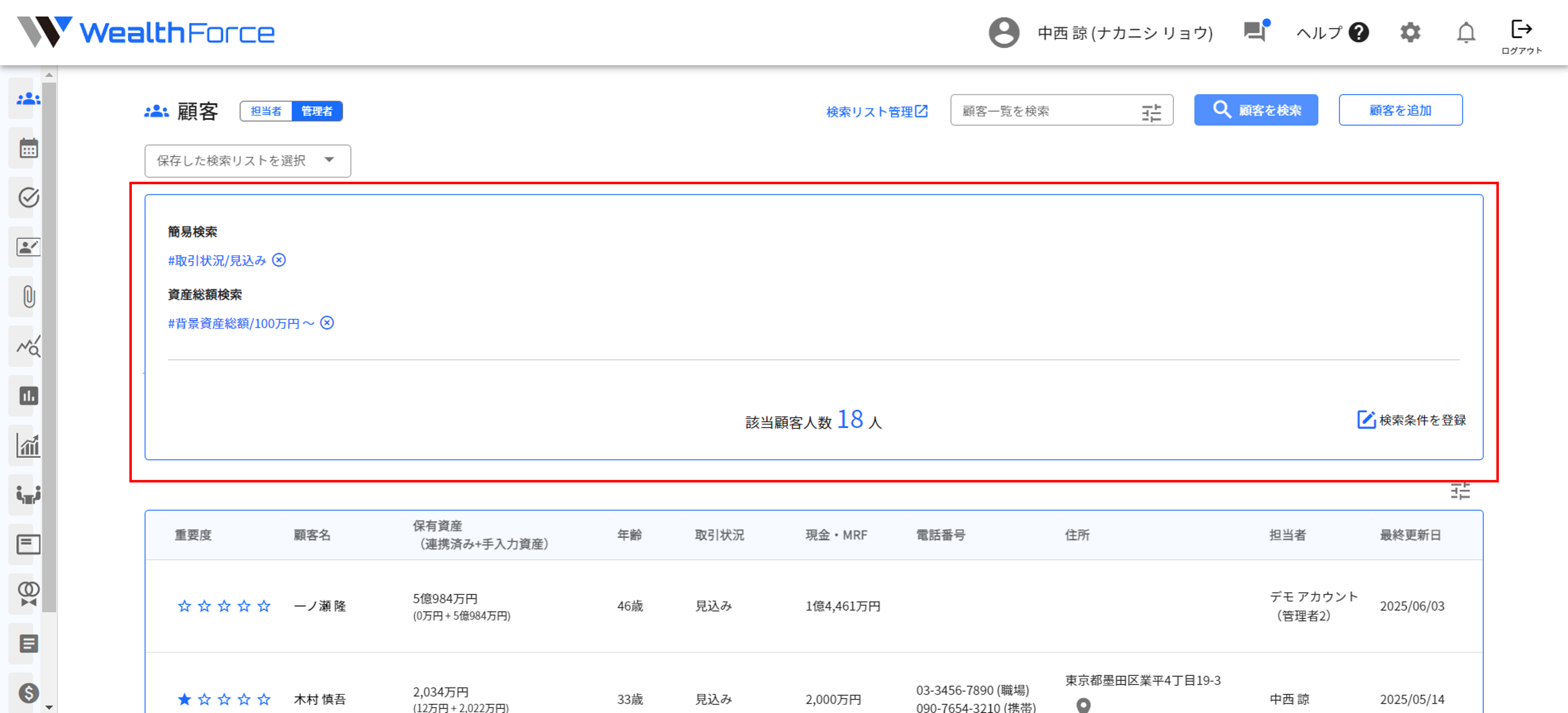Open ヘルプ help menu
The image size is (1568, 713).
click(1332, 32)
